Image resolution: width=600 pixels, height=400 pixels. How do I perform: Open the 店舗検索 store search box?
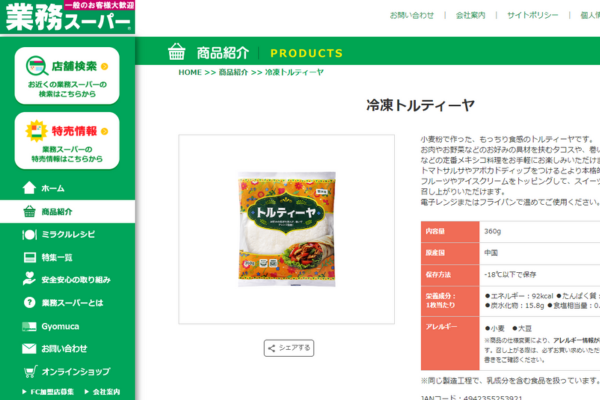click(67, 76)
